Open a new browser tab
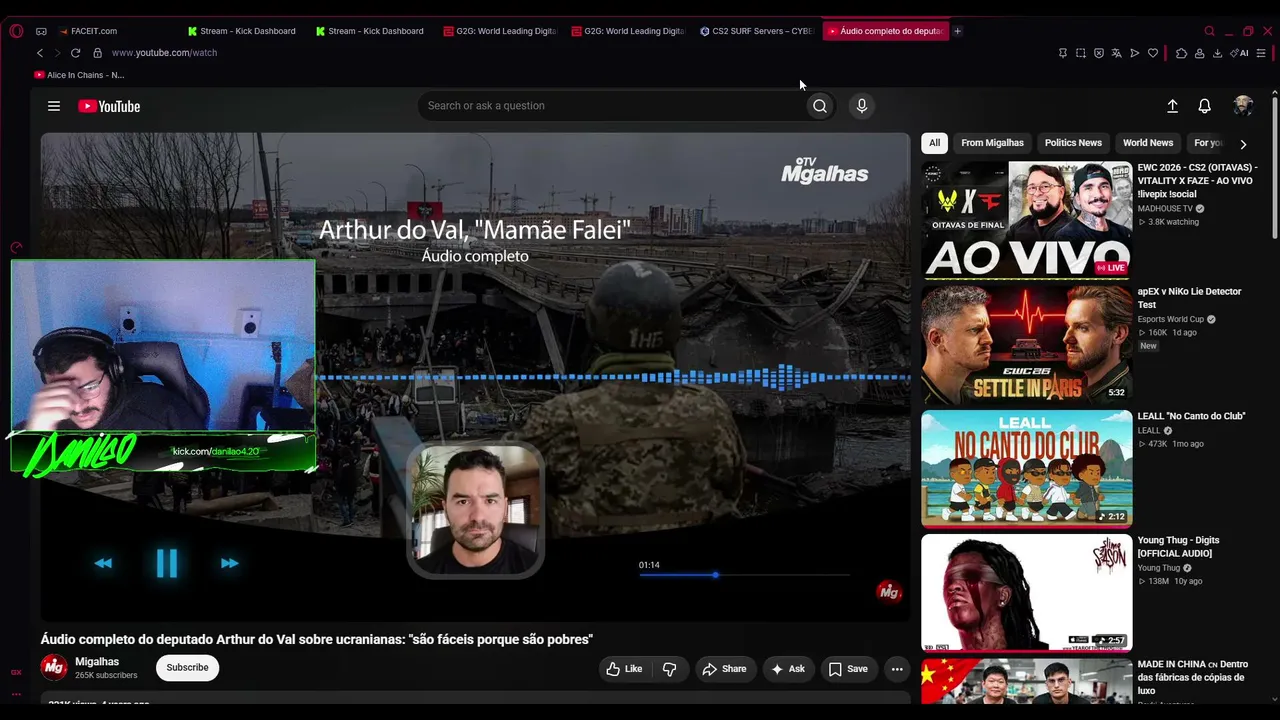 tap(957, 31)
